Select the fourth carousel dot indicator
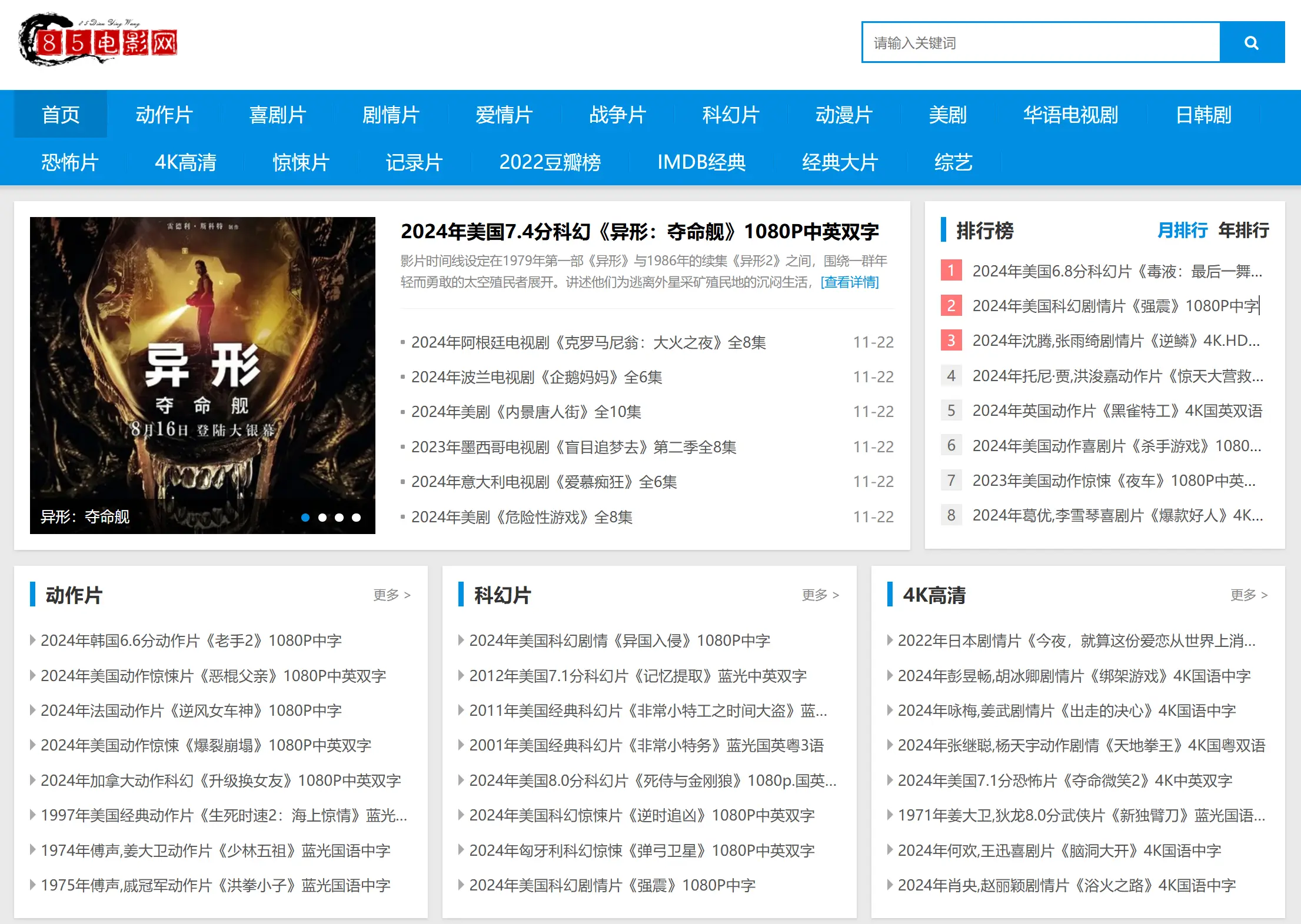Viewport: 1301px width, 924px height. tap(356, 518)
